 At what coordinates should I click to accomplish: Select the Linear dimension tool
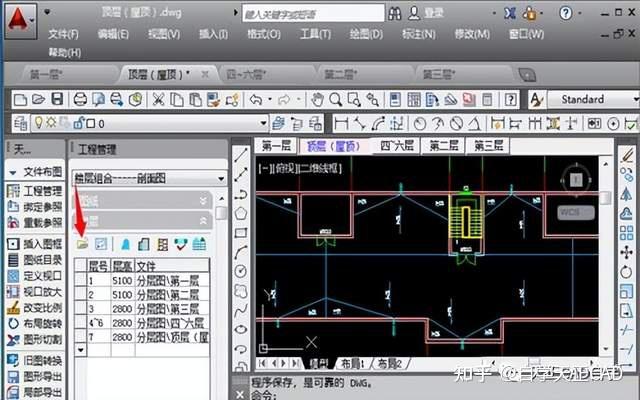(341, 123)
